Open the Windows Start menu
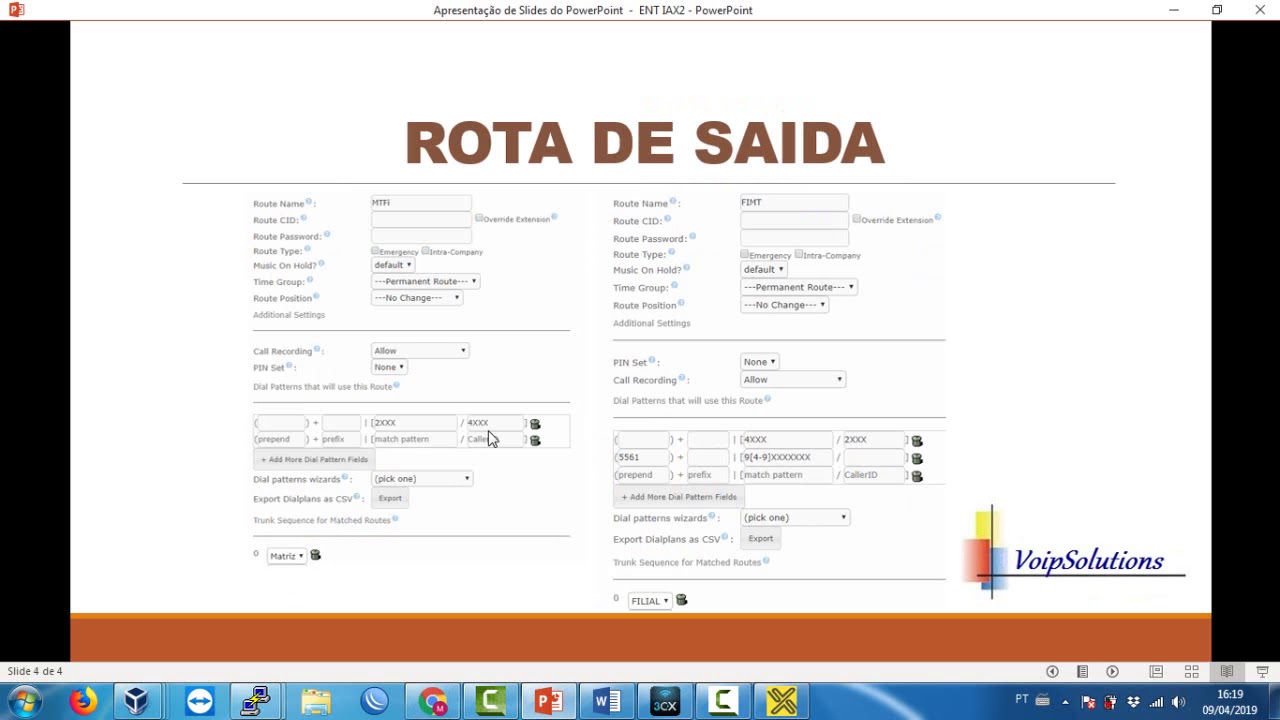Screen dimensions: 1280x720 24,702
